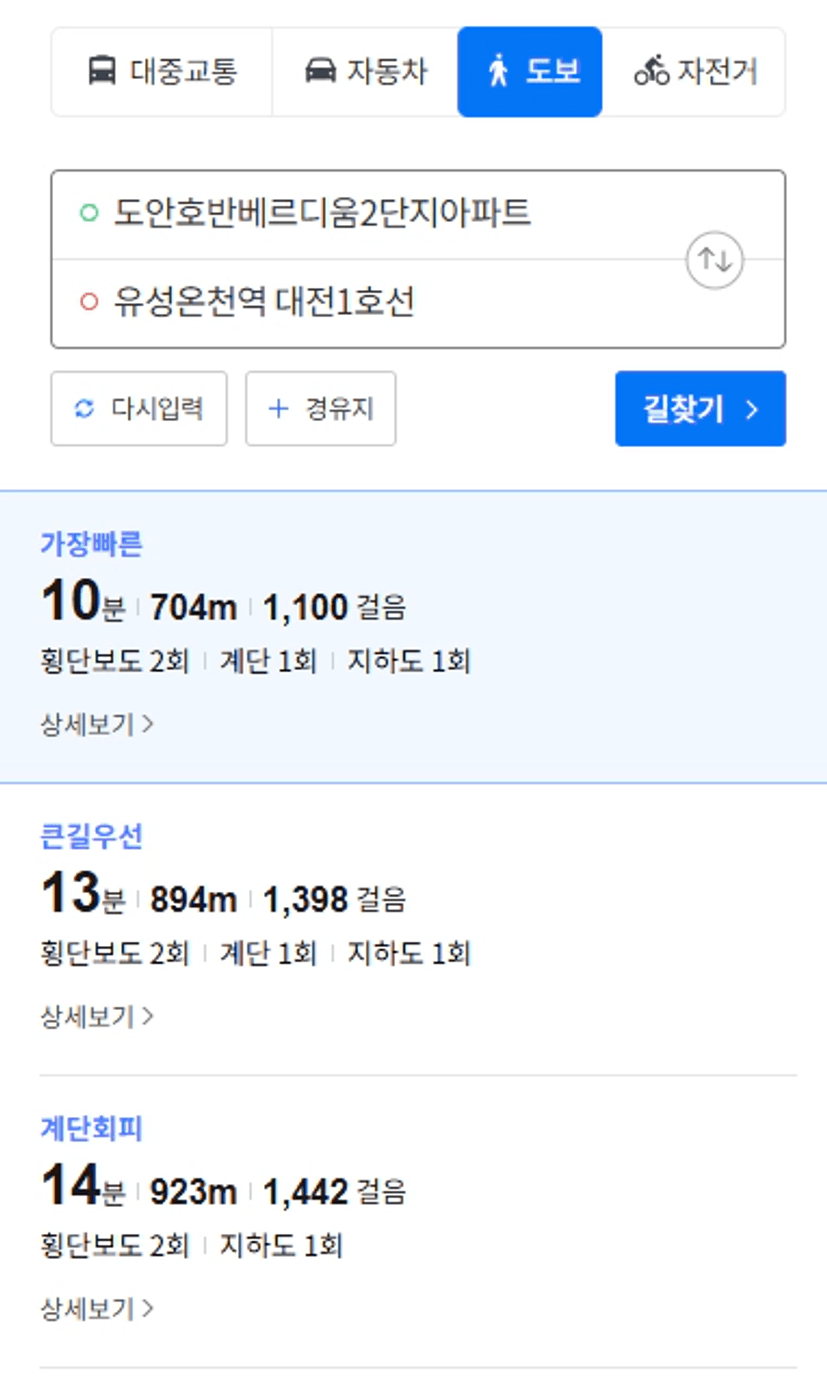Switch to the 자전거 tab

[694, 72]
